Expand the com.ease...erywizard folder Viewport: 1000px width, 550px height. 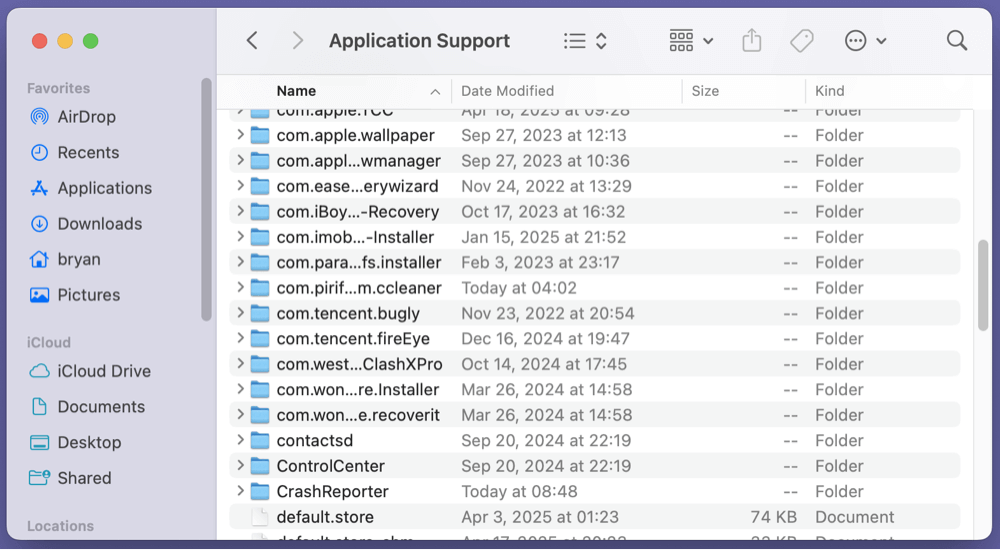coord(240,186)
